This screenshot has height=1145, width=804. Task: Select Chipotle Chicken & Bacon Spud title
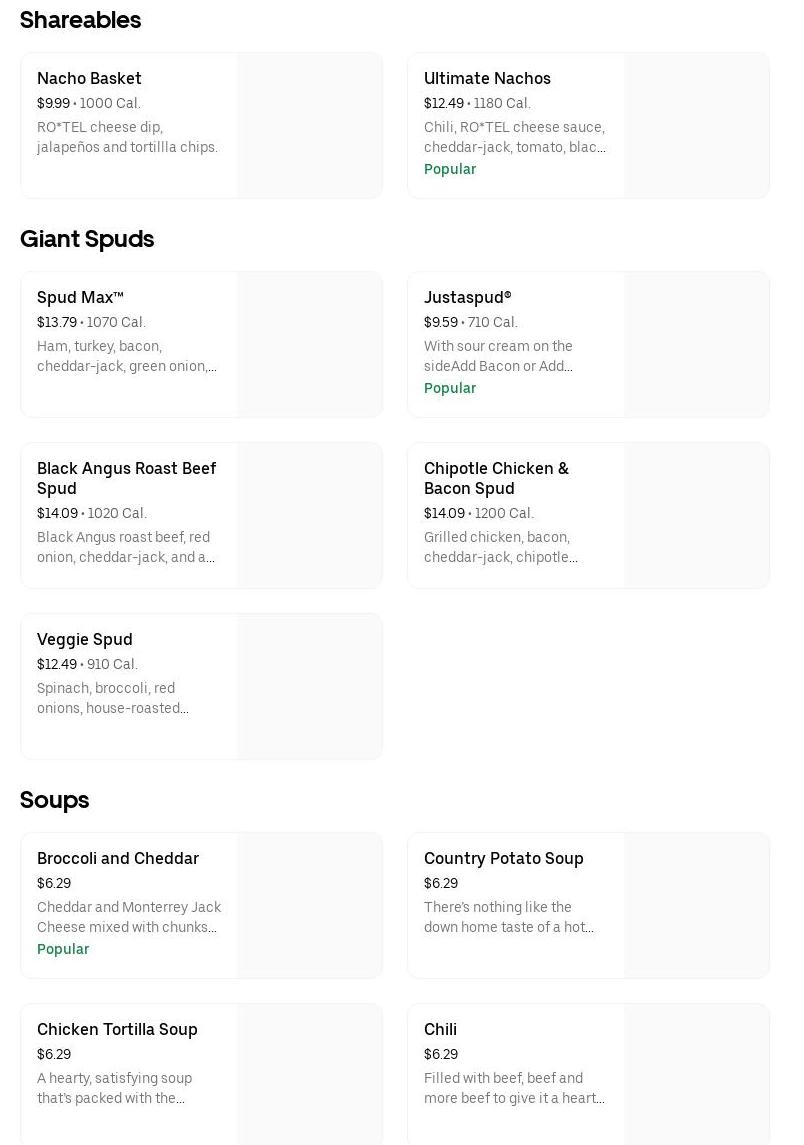pyautogui.click(x=496, y=478)
